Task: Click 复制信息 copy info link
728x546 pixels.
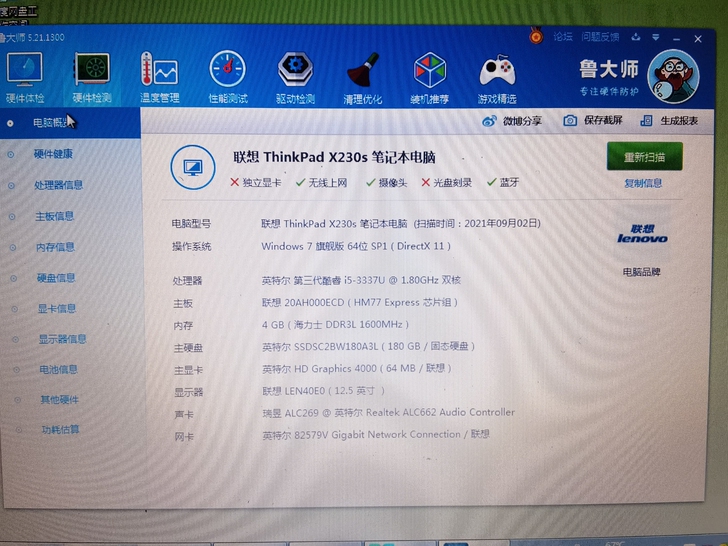Action: [643, 183]
